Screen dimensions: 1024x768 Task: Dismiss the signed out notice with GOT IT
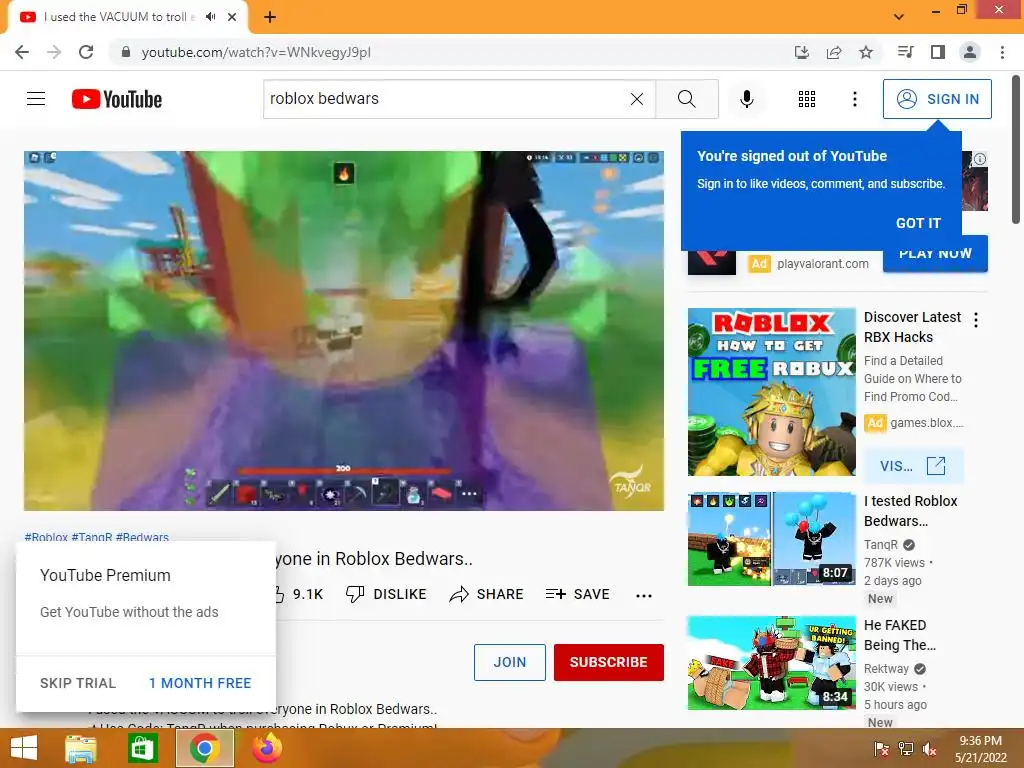(918, 223)
